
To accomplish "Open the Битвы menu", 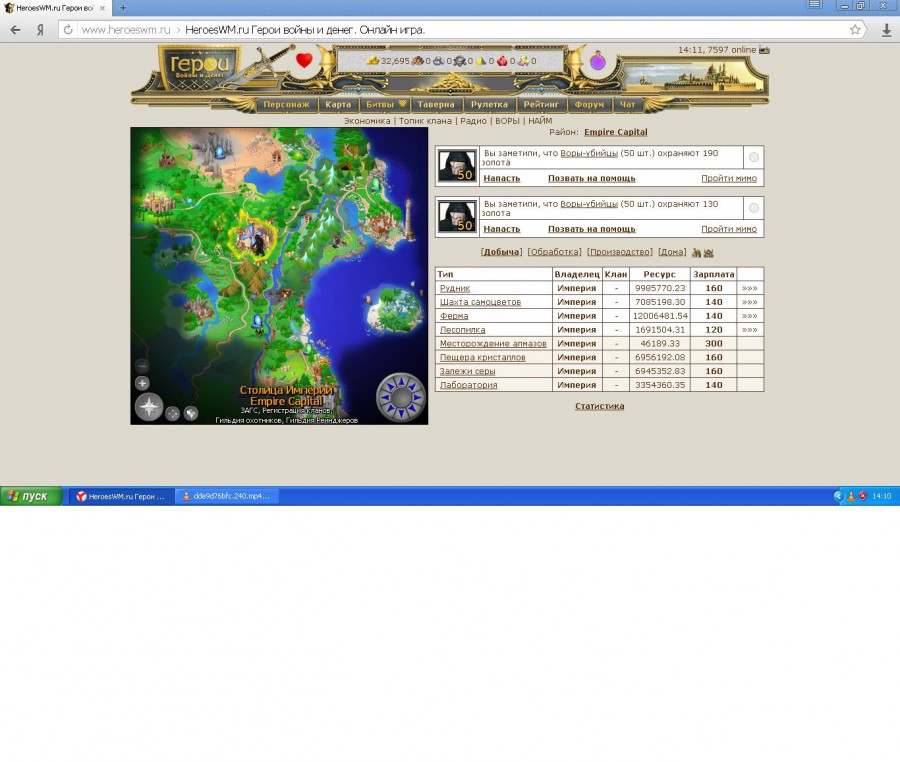I will click(385, 104).
